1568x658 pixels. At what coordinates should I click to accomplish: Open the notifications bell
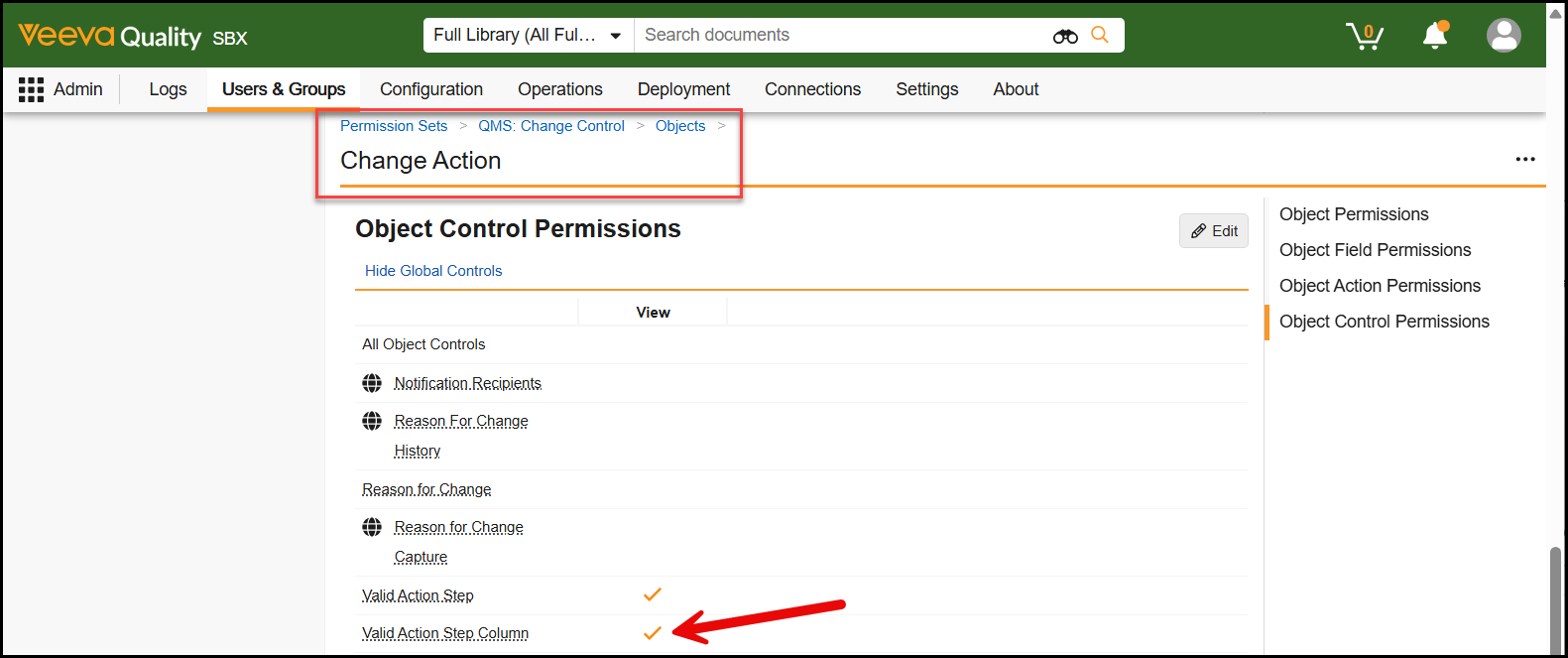click(1434, 36)
